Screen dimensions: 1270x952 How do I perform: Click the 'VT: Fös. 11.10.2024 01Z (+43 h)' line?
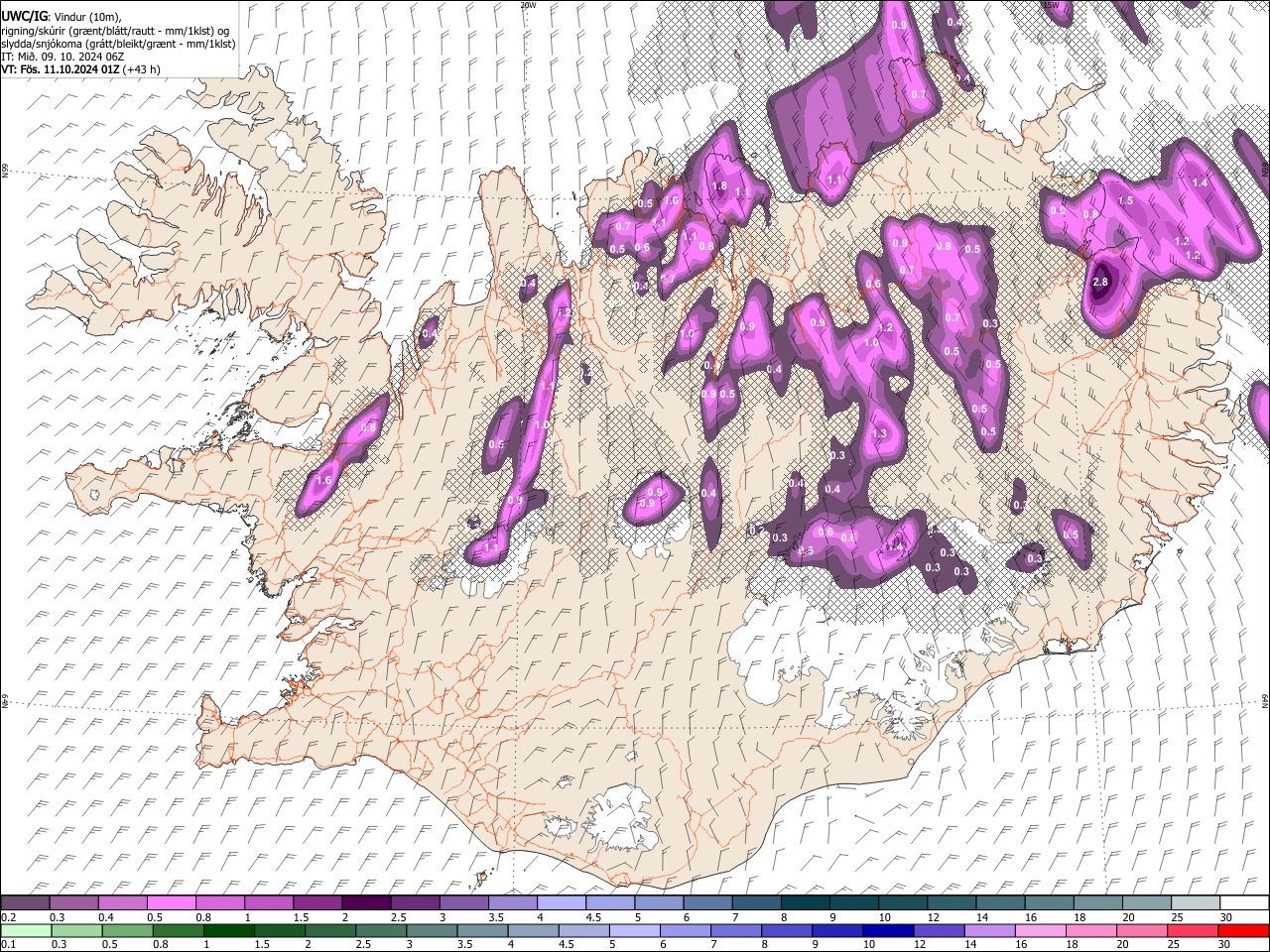point(80,69)
